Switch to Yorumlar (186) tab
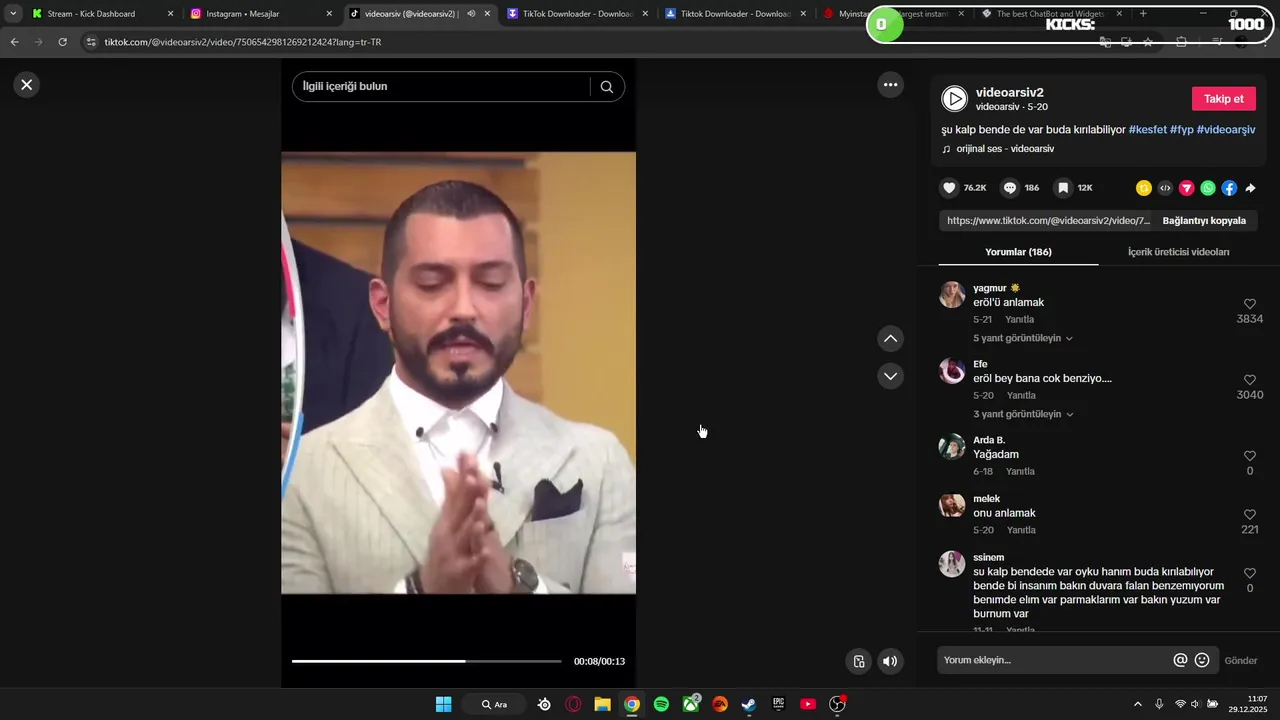 coord(1018,252)
